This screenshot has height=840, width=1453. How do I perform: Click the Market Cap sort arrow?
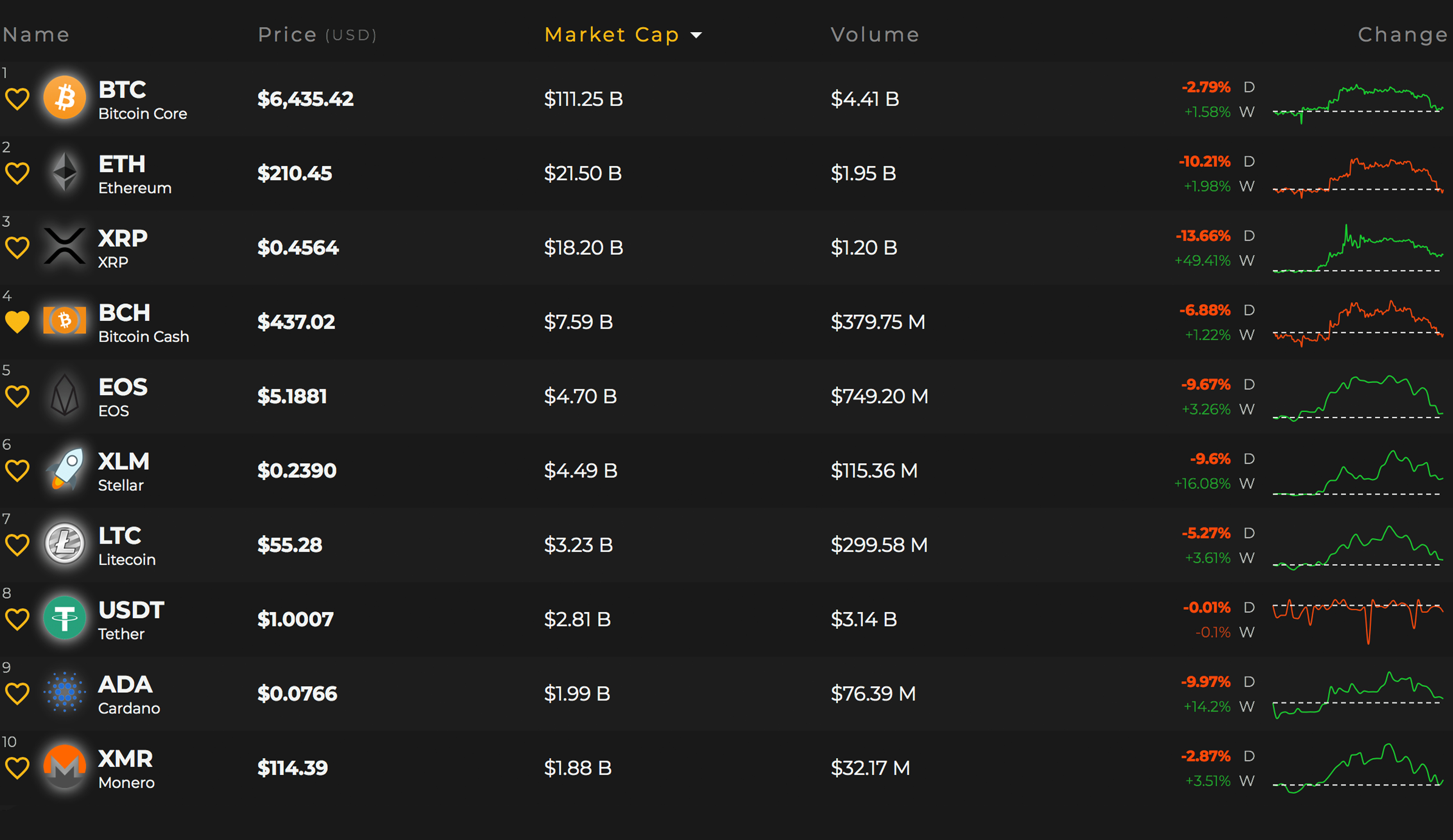coord(697,35)
